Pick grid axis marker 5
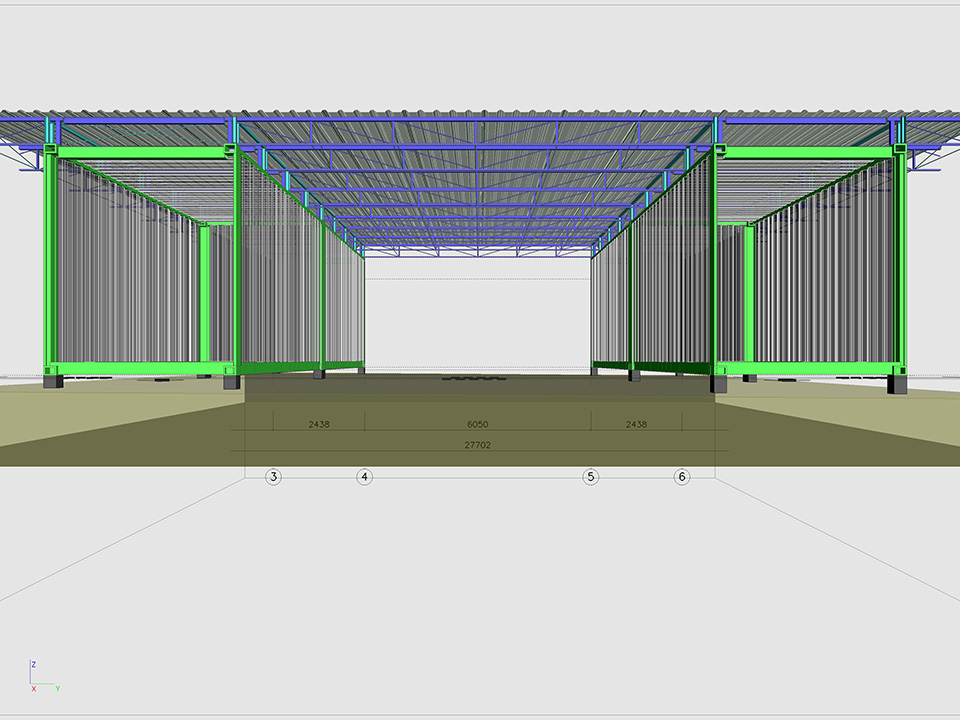 (591, 477)
